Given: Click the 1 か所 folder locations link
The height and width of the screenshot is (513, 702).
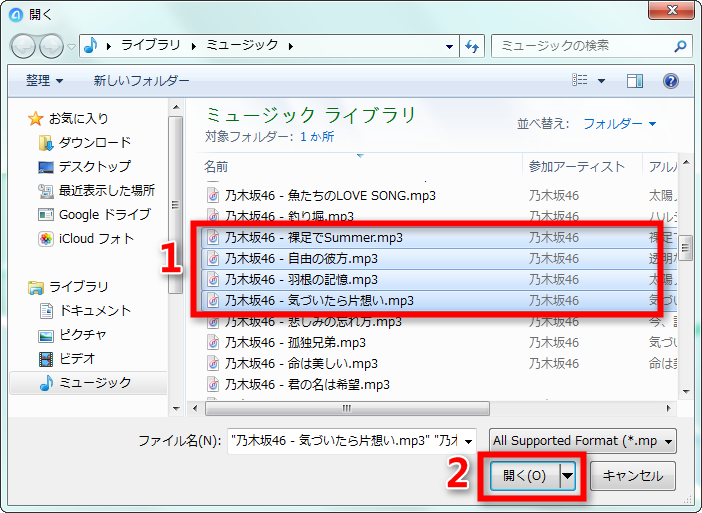Looking at the screenshot, I should click(x=317, y=137).
